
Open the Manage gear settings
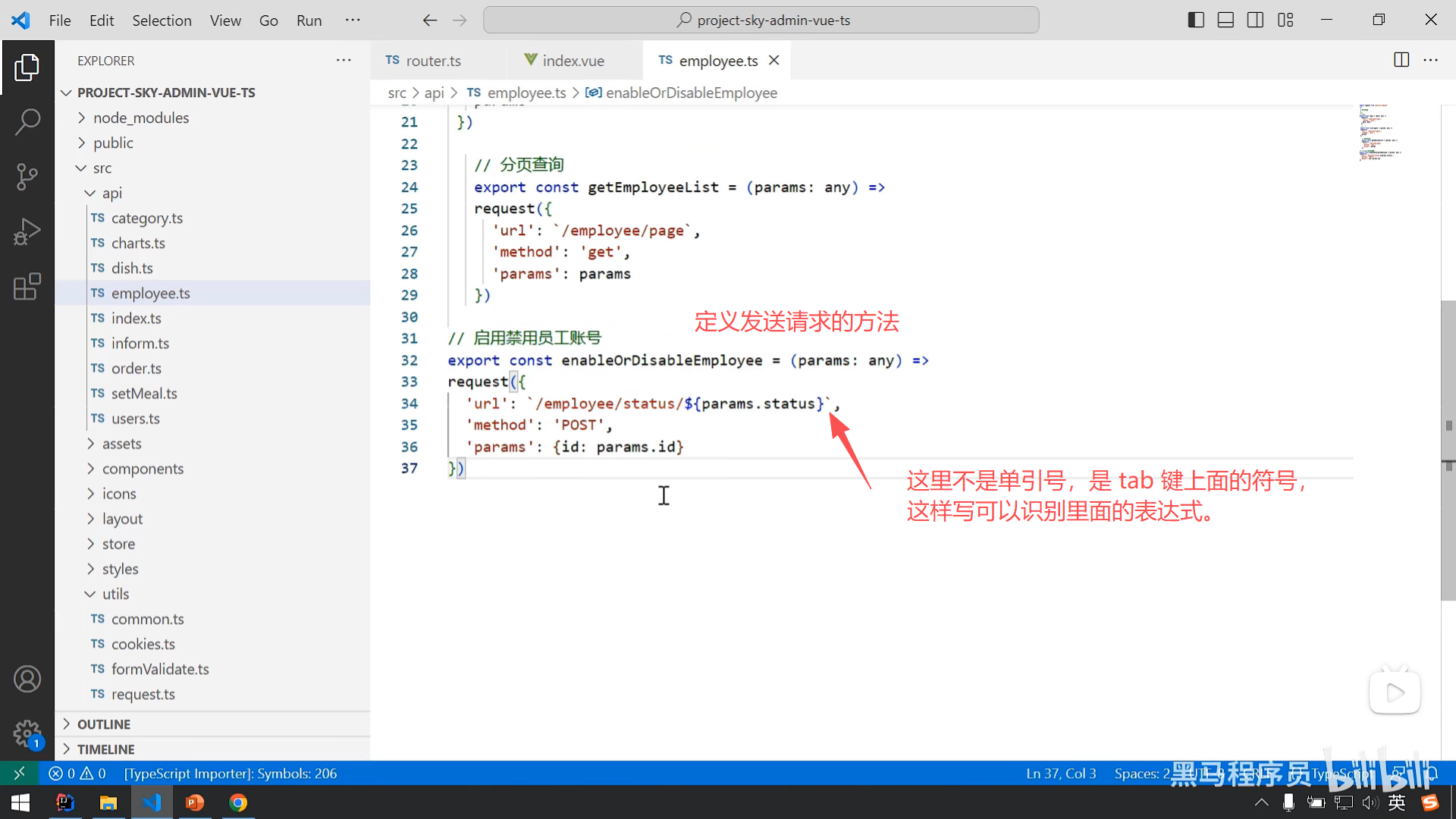click(27, 733)
